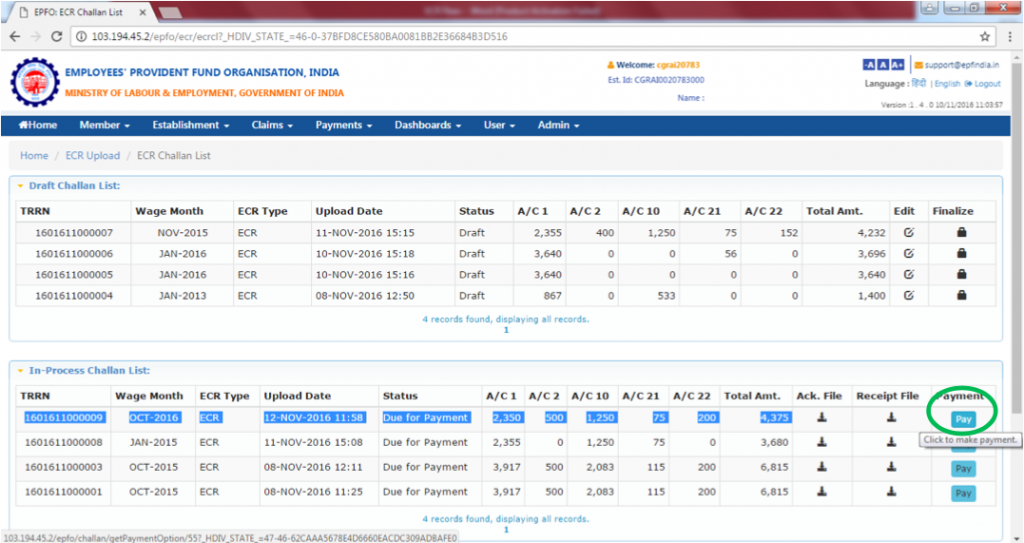Download Receipt File for challan 1601611000008
Viewport: 1024px width, 543px height.
pos(891,442)
